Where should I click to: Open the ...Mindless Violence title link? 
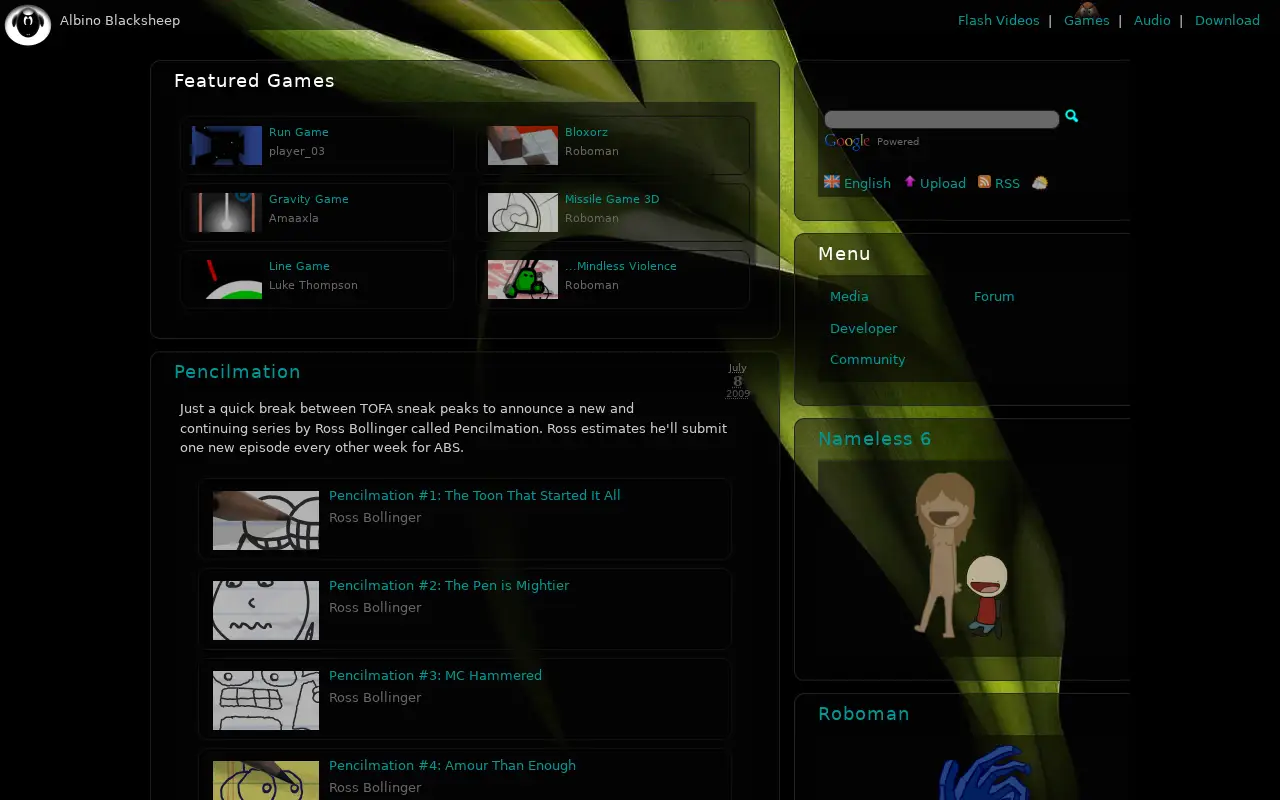tap(621, 266)
